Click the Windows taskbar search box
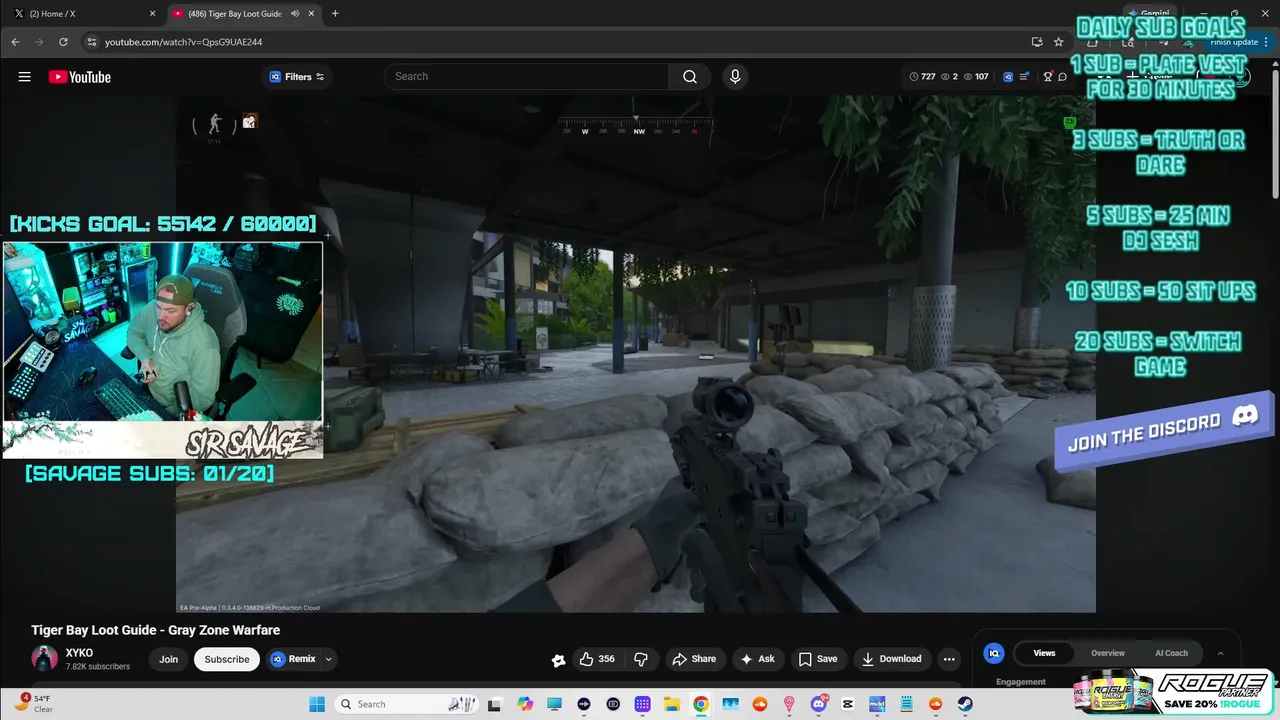 [x=407, y=704]
